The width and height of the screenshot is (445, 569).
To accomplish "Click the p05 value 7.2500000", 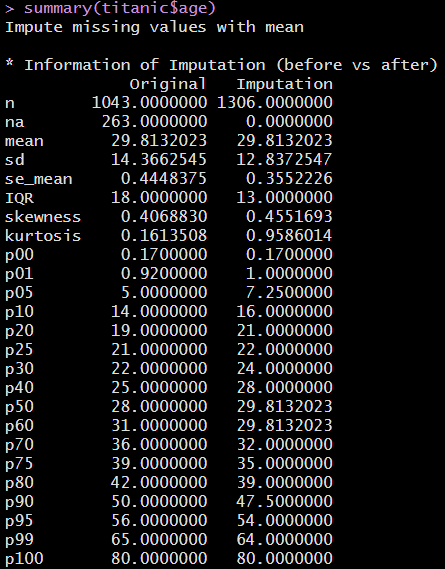I will pos(289,292).
